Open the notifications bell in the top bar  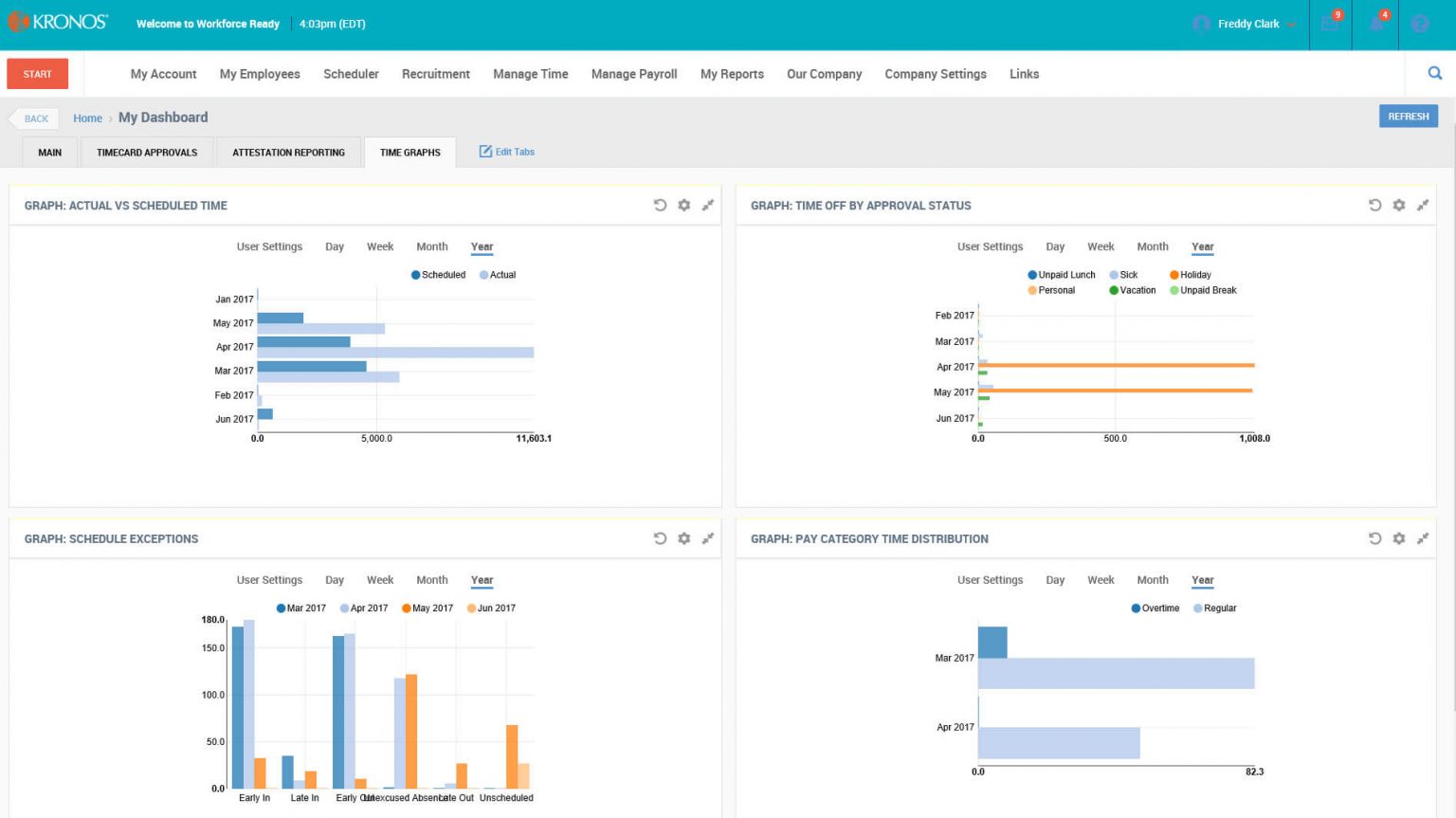point(1375,24)
